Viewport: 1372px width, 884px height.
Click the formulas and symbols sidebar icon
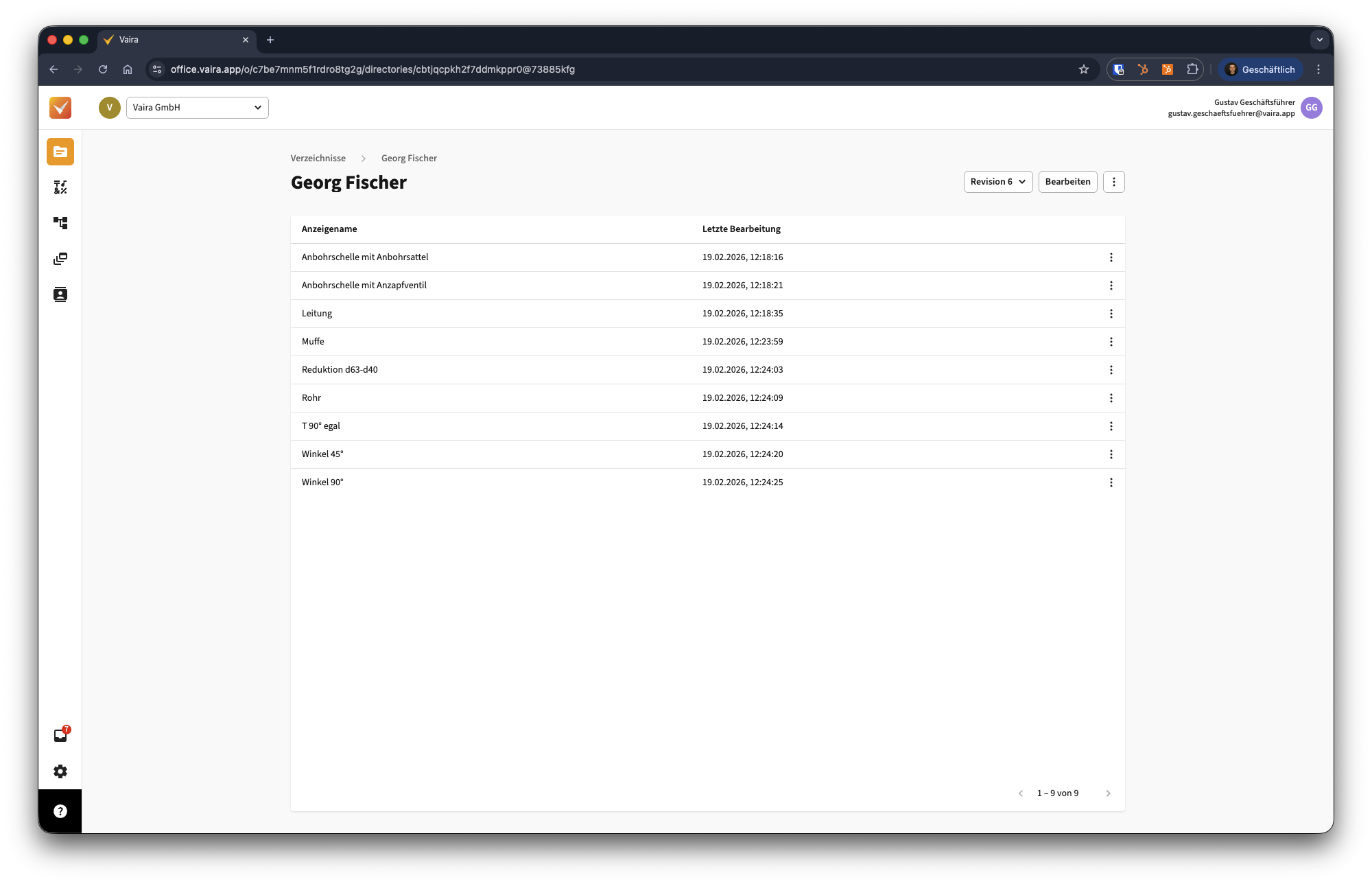click(60, 187)
